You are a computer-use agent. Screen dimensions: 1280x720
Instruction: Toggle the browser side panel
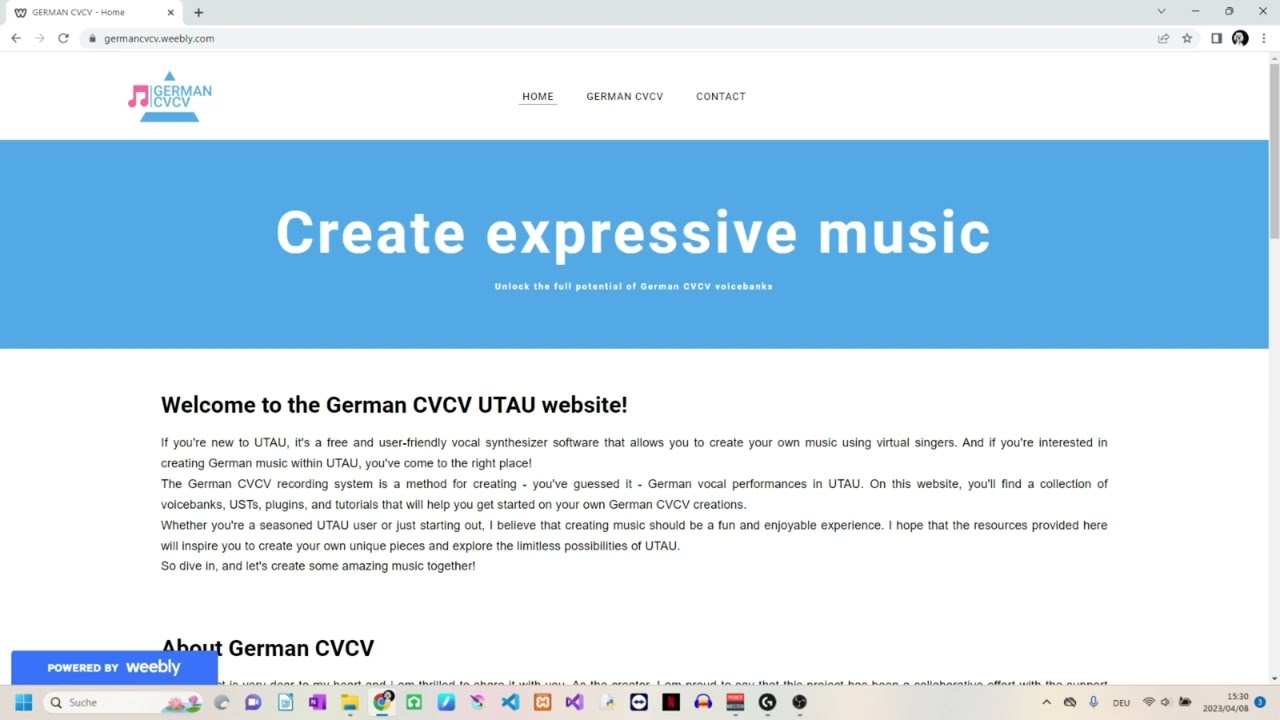pyautogui.click(x=1216, y=38)
